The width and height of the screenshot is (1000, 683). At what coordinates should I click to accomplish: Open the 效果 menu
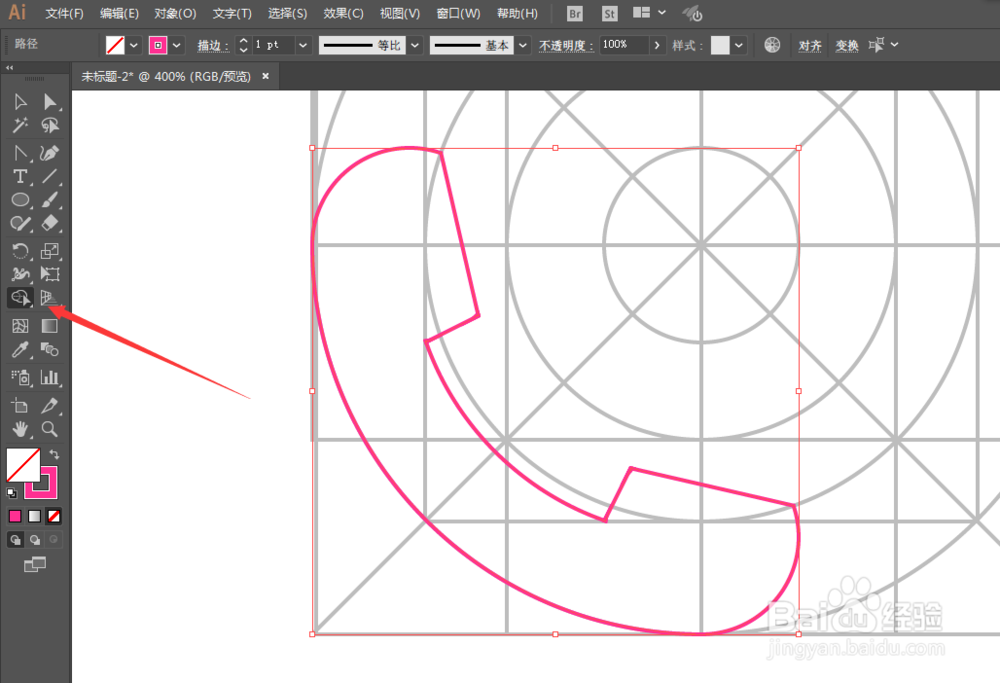click(343, 13)
